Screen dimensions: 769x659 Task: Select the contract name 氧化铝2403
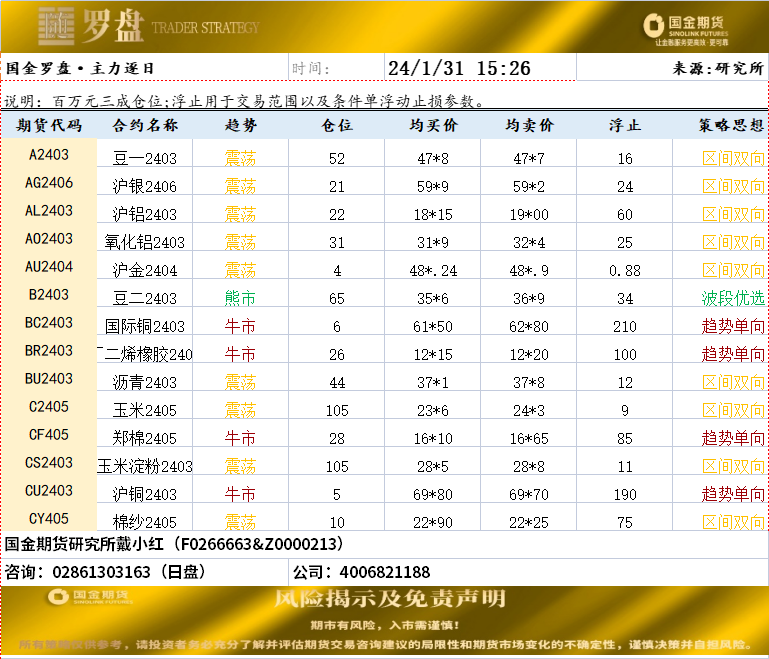click(145, 242)
